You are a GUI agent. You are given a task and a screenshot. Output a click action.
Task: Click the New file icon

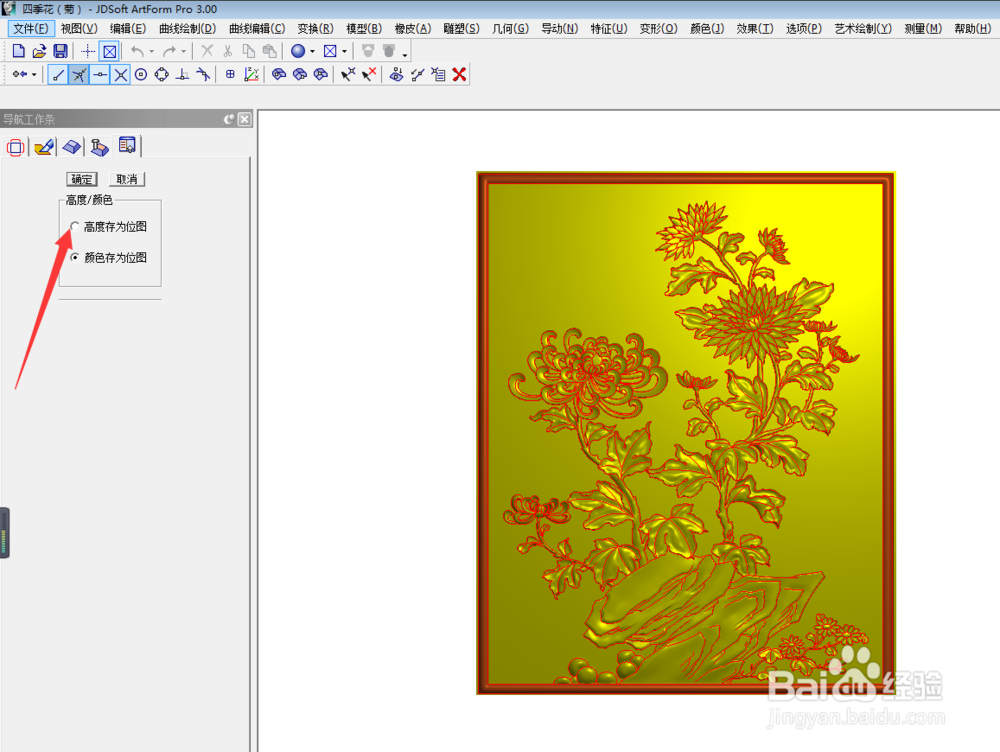[x=18, y=51]
